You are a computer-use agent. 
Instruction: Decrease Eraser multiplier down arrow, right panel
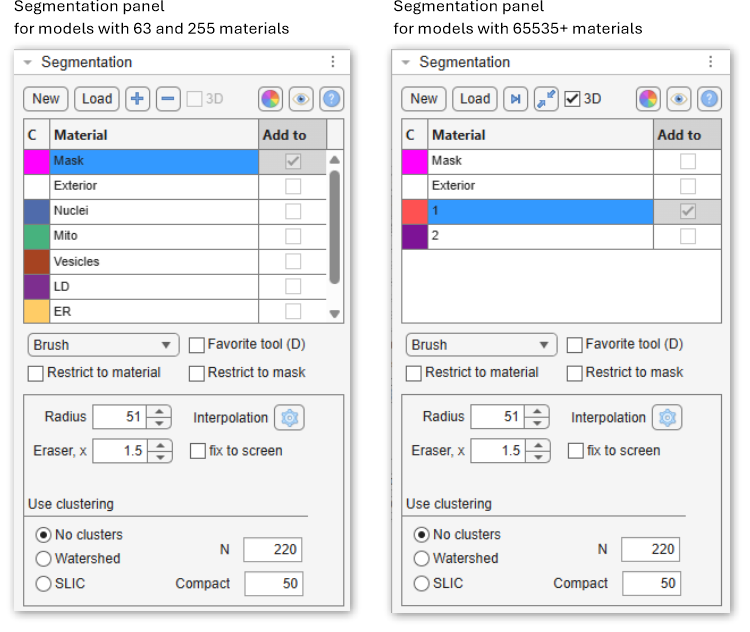click(x=538, y=457)
